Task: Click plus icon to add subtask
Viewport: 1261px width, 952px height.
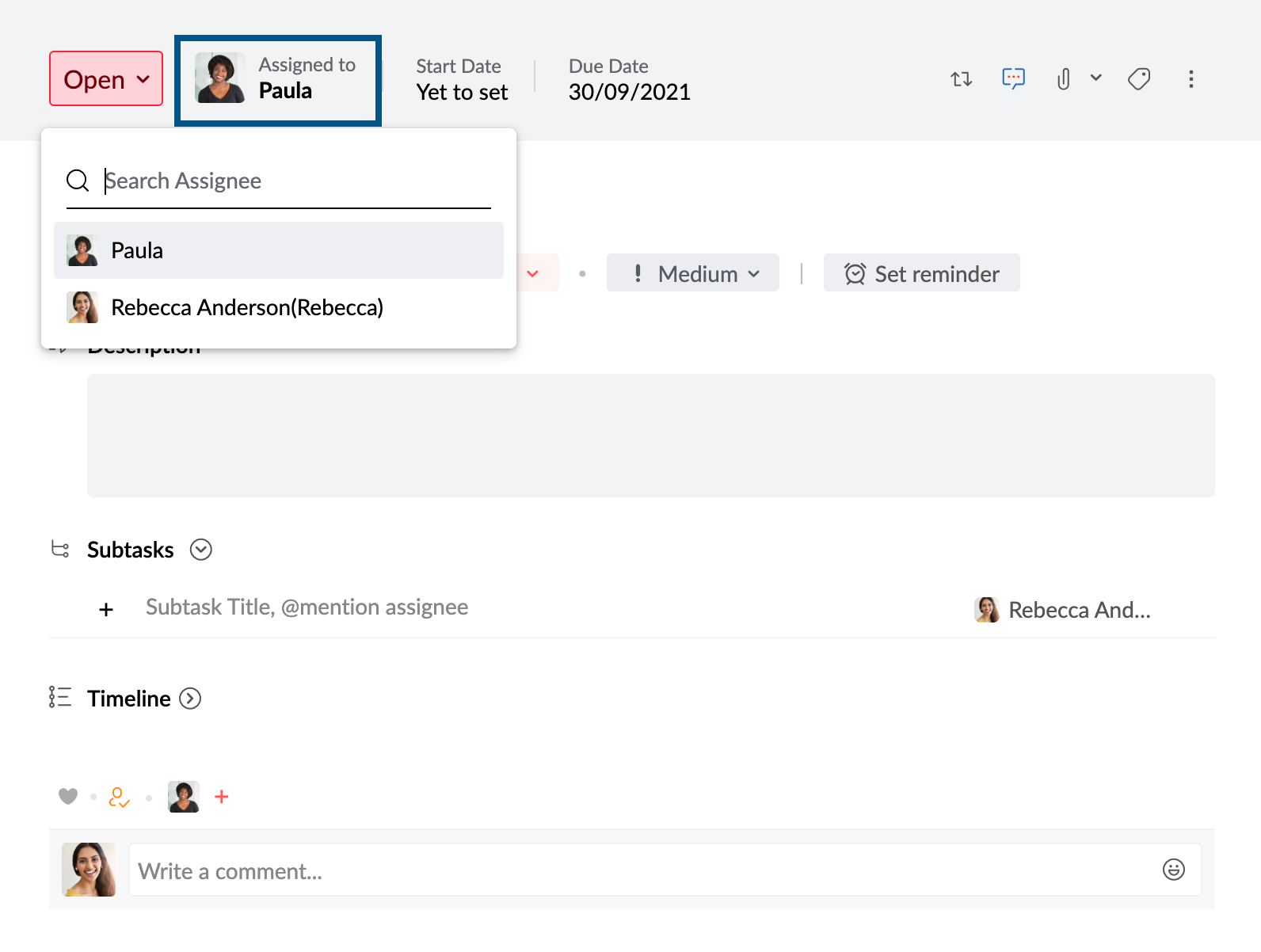Action: point(106,609)
